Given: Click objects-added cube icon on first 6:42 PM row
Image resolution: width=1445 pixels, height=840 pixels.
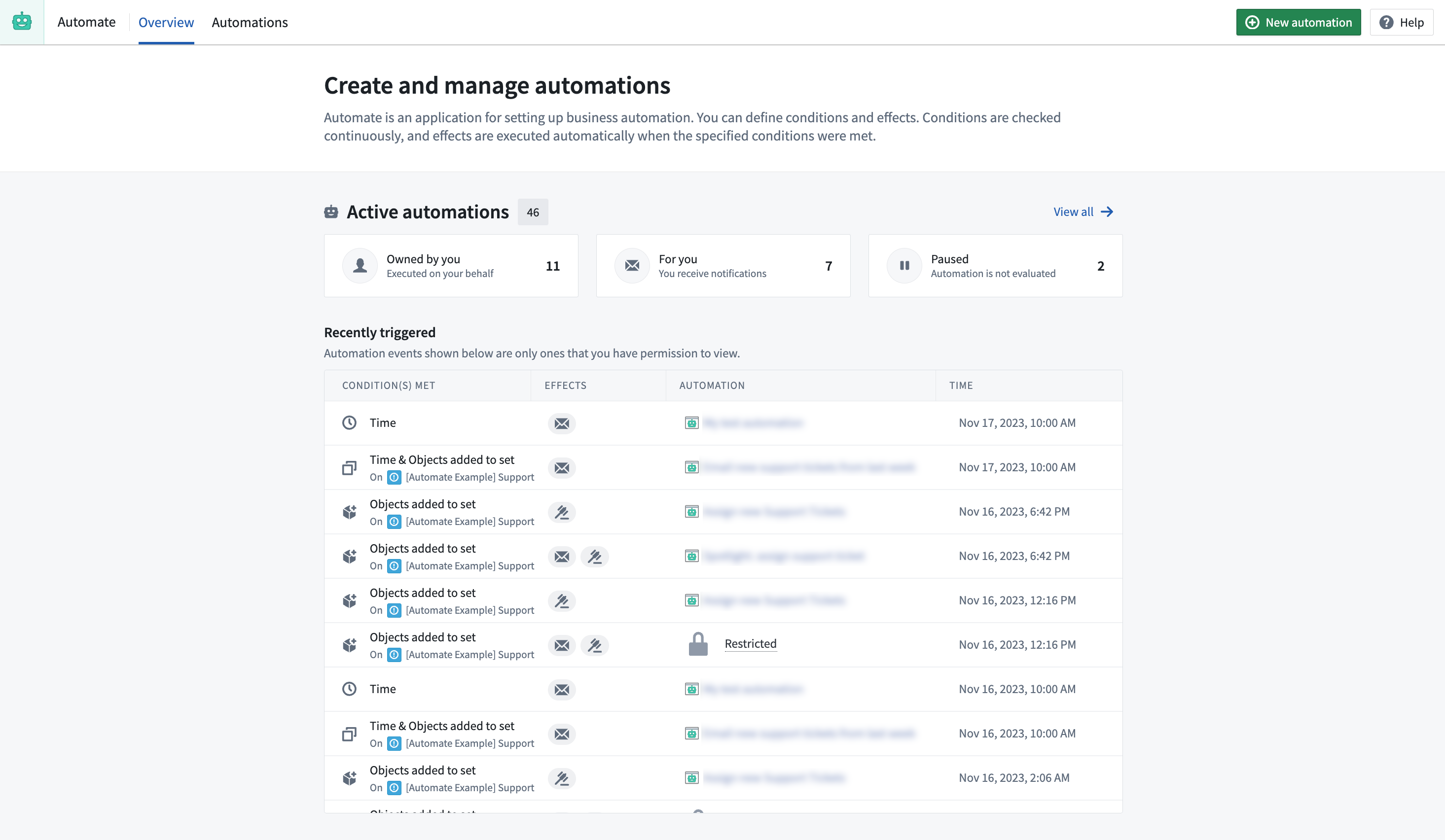Looking at the screenshot, I should coord(349,512).
